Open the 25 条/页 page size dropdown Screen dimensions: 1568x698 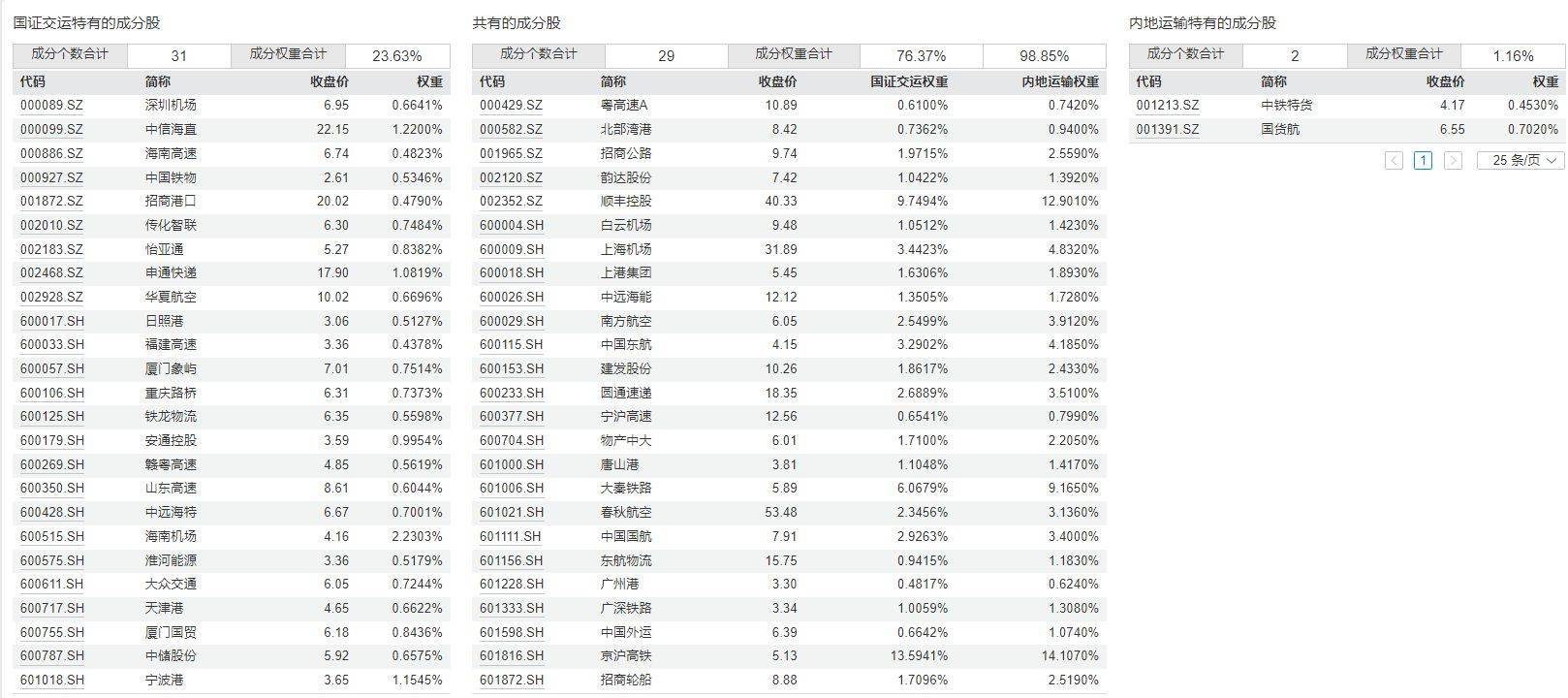1520,160
